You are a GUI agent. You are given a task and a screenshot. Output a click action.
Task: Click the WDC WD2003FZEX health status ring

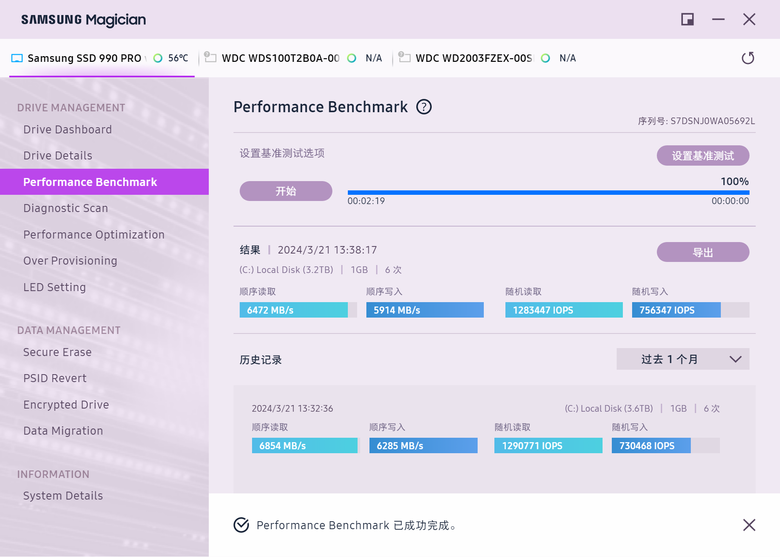(546, 58)
